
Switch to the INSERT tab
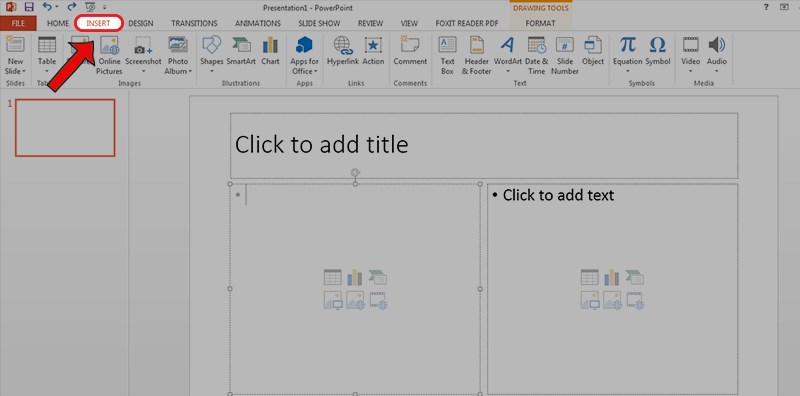98,23
